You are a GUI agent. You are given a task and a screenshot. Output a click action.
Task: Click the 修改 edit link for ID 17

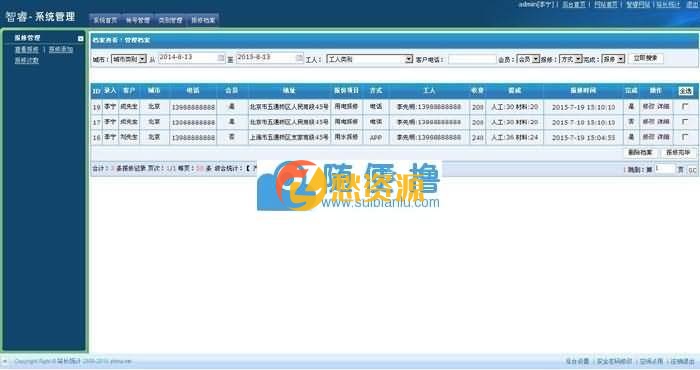pos(648,122)
